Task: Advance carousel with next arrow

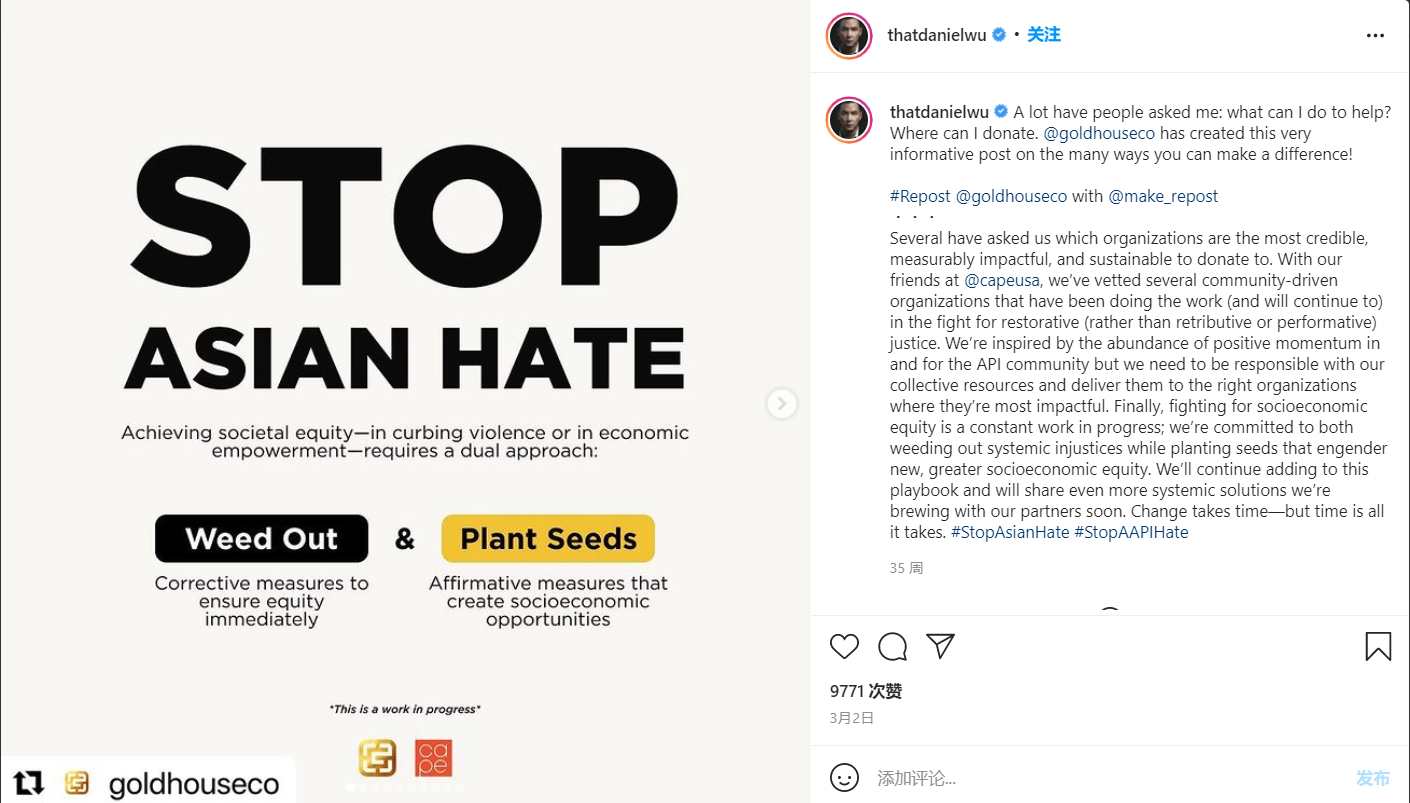Action: pyautogui.click(x=781, y=404)
